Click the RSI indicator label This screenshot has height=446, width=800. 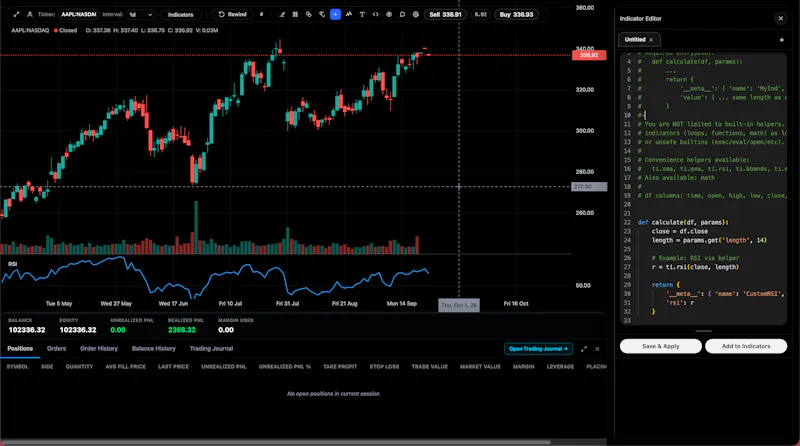[x=13, y=264]
